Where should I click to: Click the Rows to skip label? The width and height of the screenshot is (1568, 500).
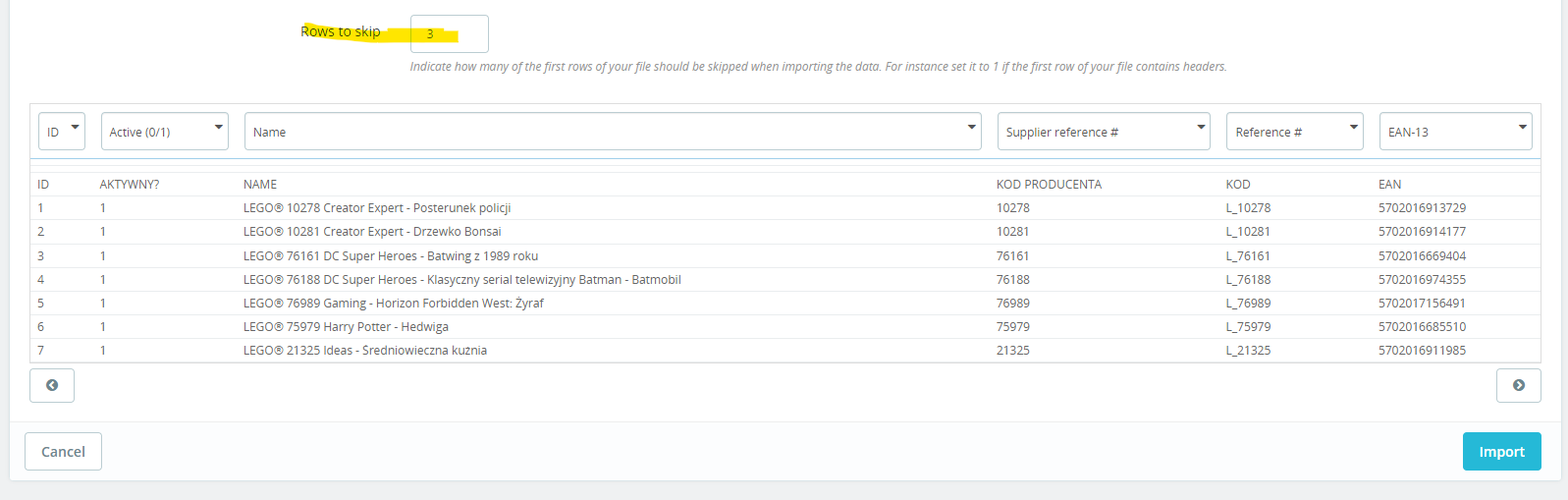pos(341,31)
